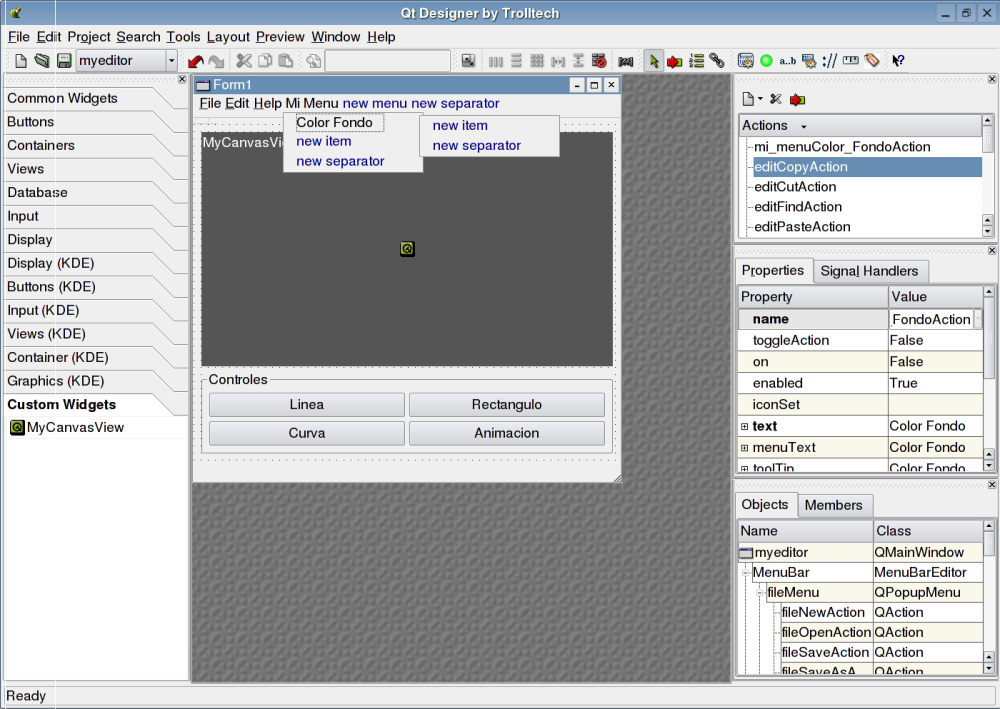The height and width of the screenshot is (709, 1000).
Task: Click False value of toggleAction property
Action: pos(936,340)
